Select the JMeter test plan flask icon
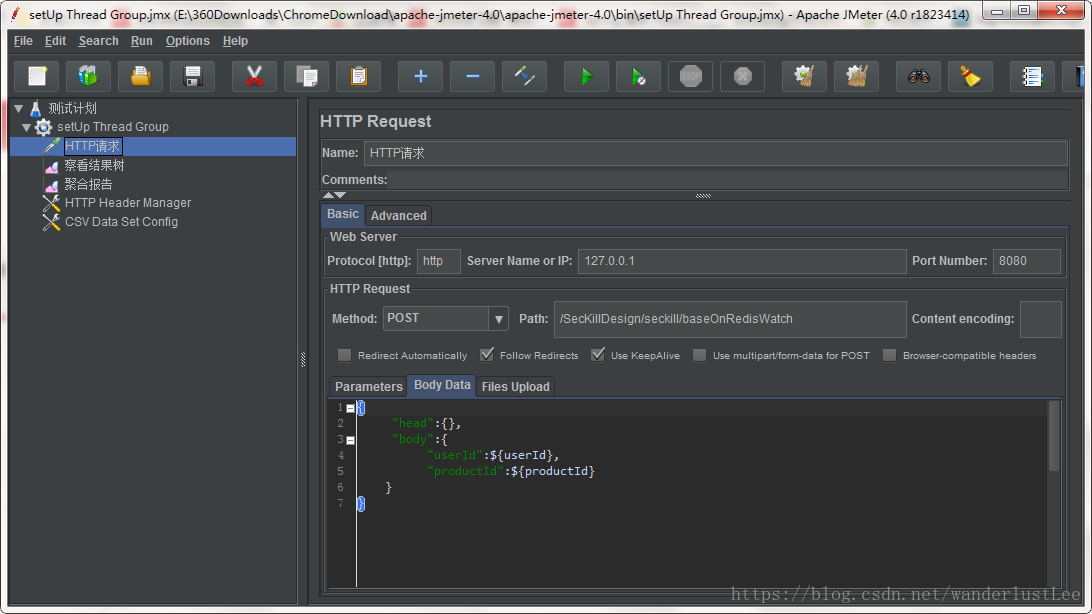 click(x=36, y=109)
